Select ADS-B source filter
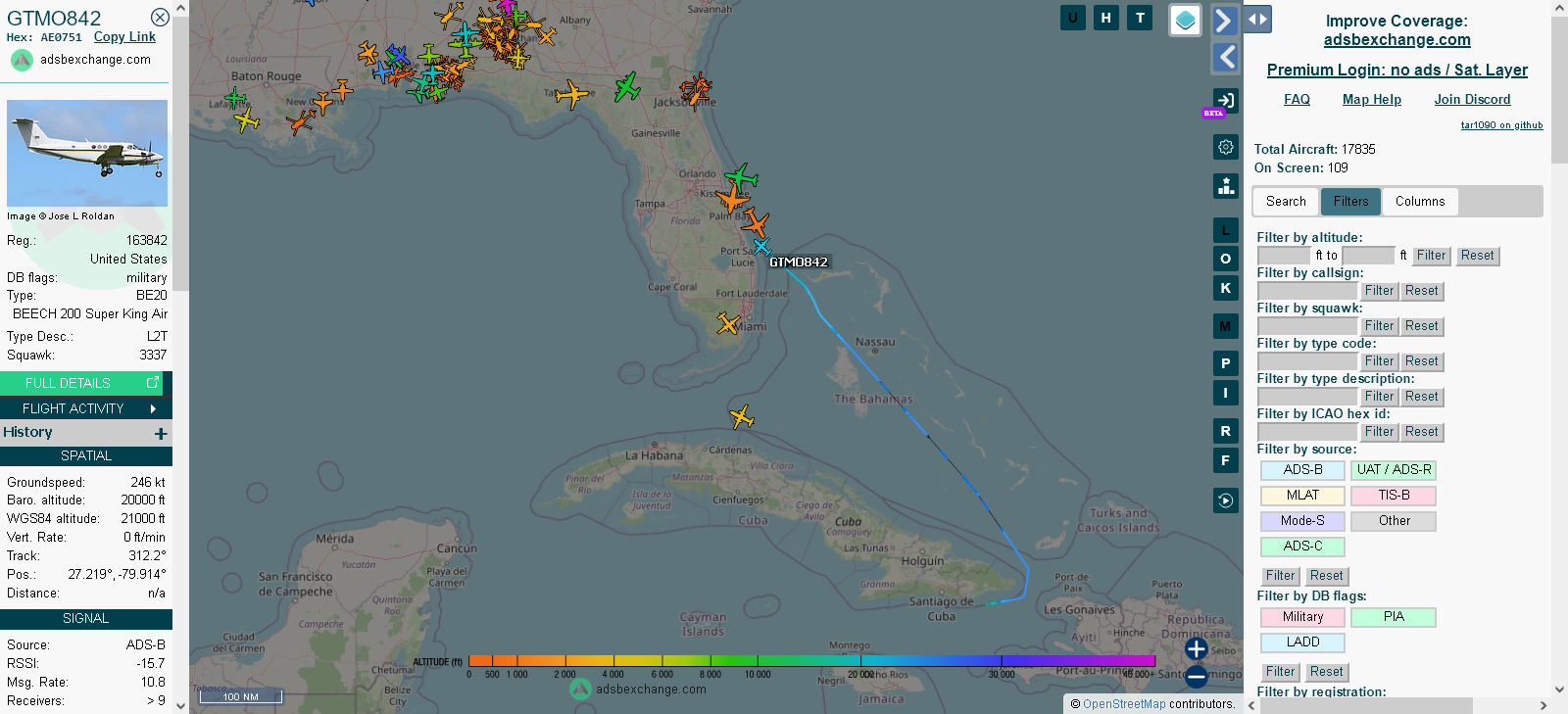Viewport: 1568px width, 714px height. tap(1302, 470)
